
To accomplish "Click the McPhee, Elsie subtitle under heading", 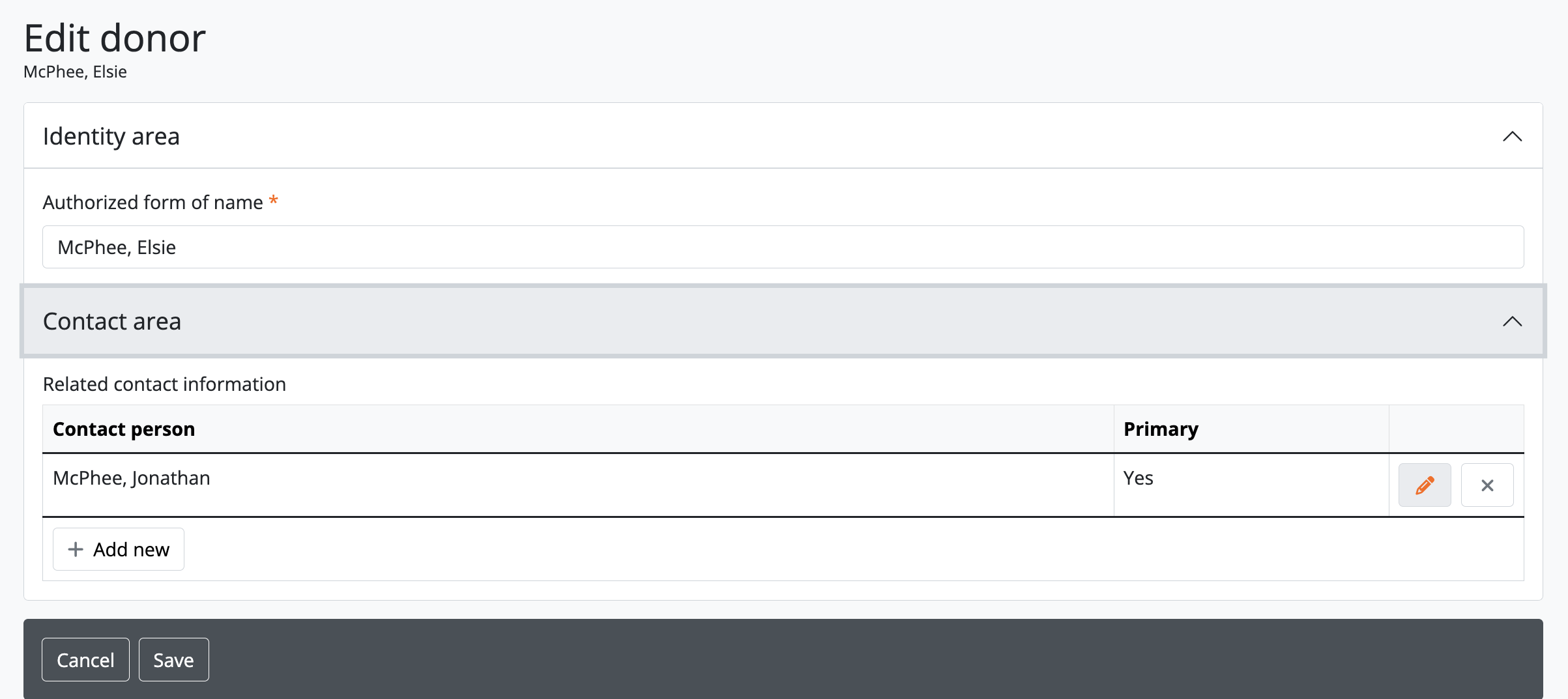I will coord(75,72).
